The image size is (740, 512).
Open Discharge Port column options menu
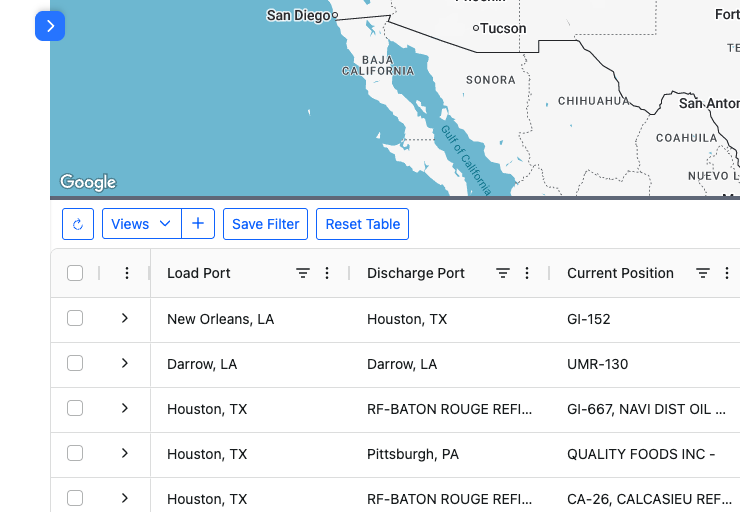tap(527, 273)
